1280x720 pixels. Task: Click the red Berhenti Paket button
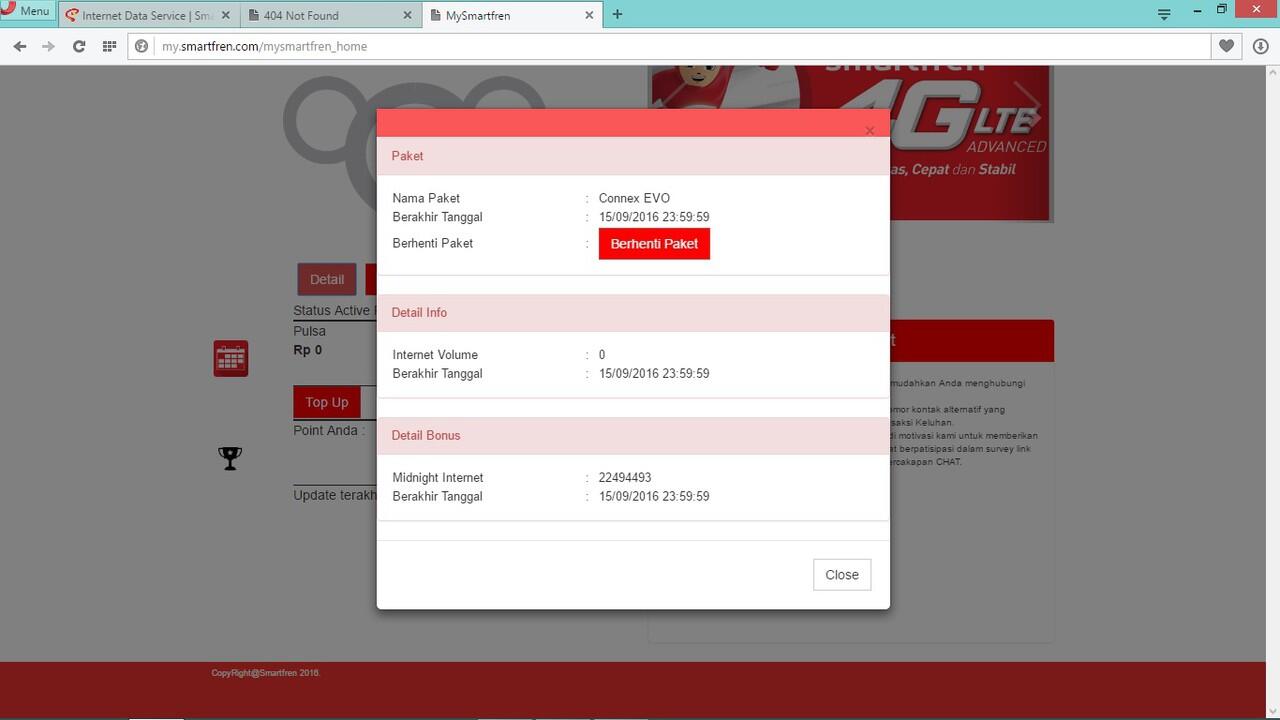click(x=654, y=244)
